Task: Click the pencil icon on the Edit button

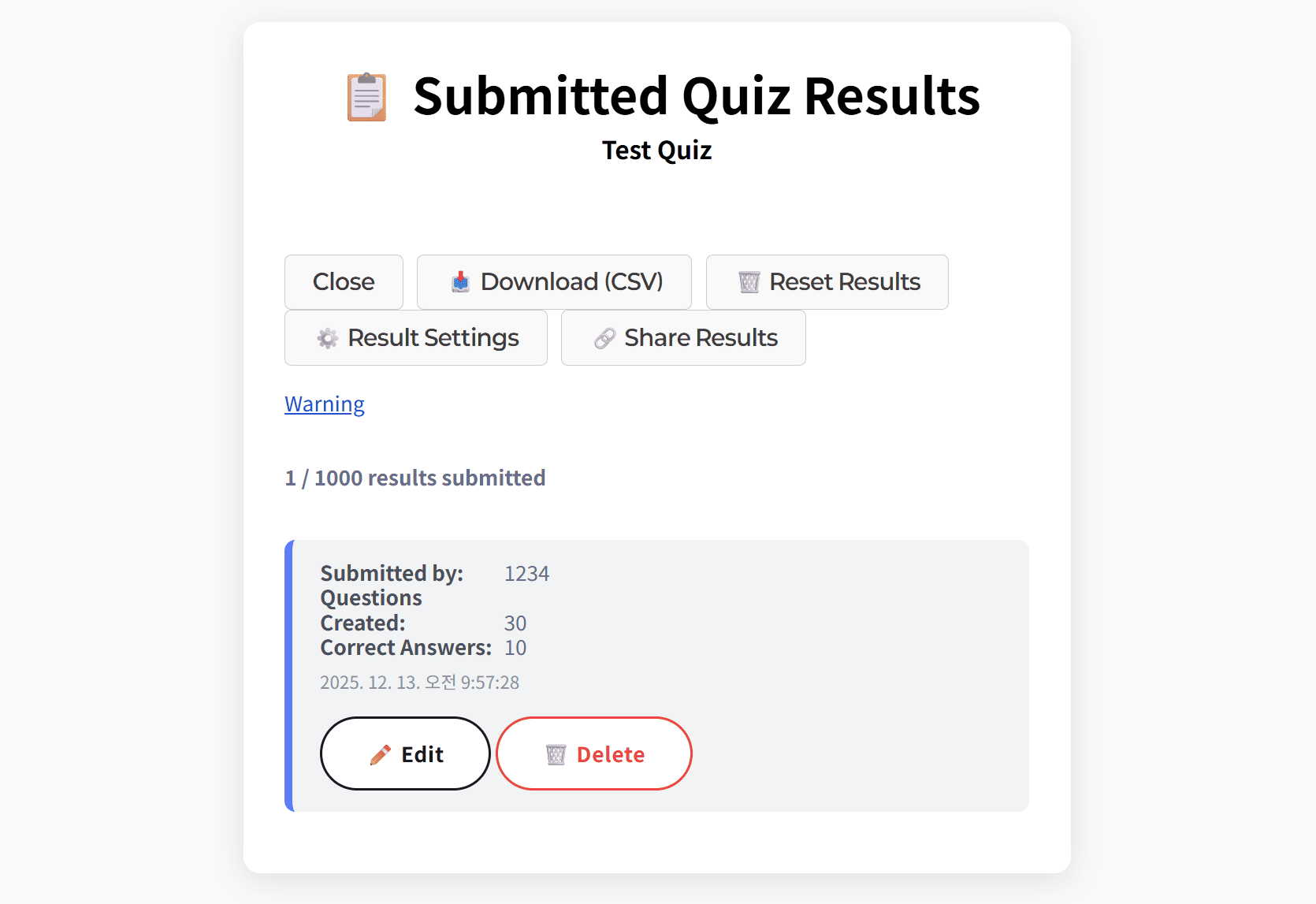Action: [381, 753]
